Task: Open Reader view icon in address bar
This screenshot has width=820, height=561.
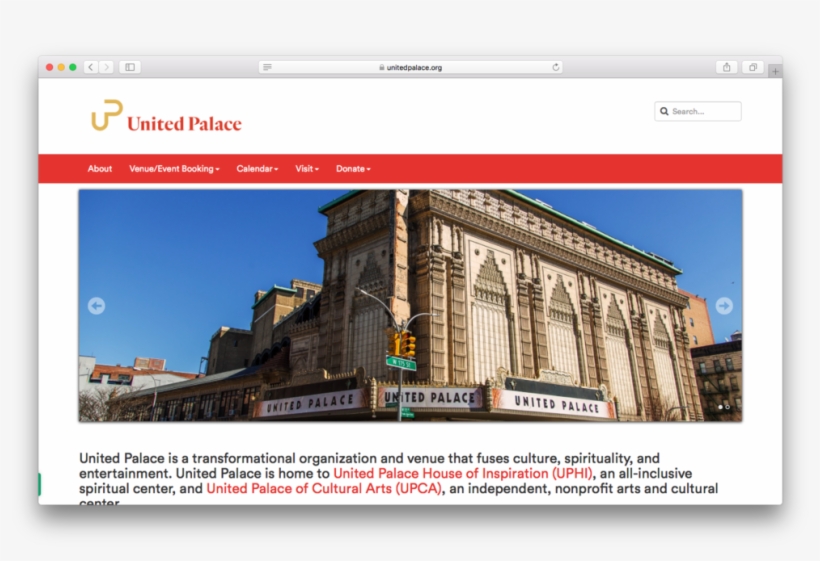Action: [267, 67]
